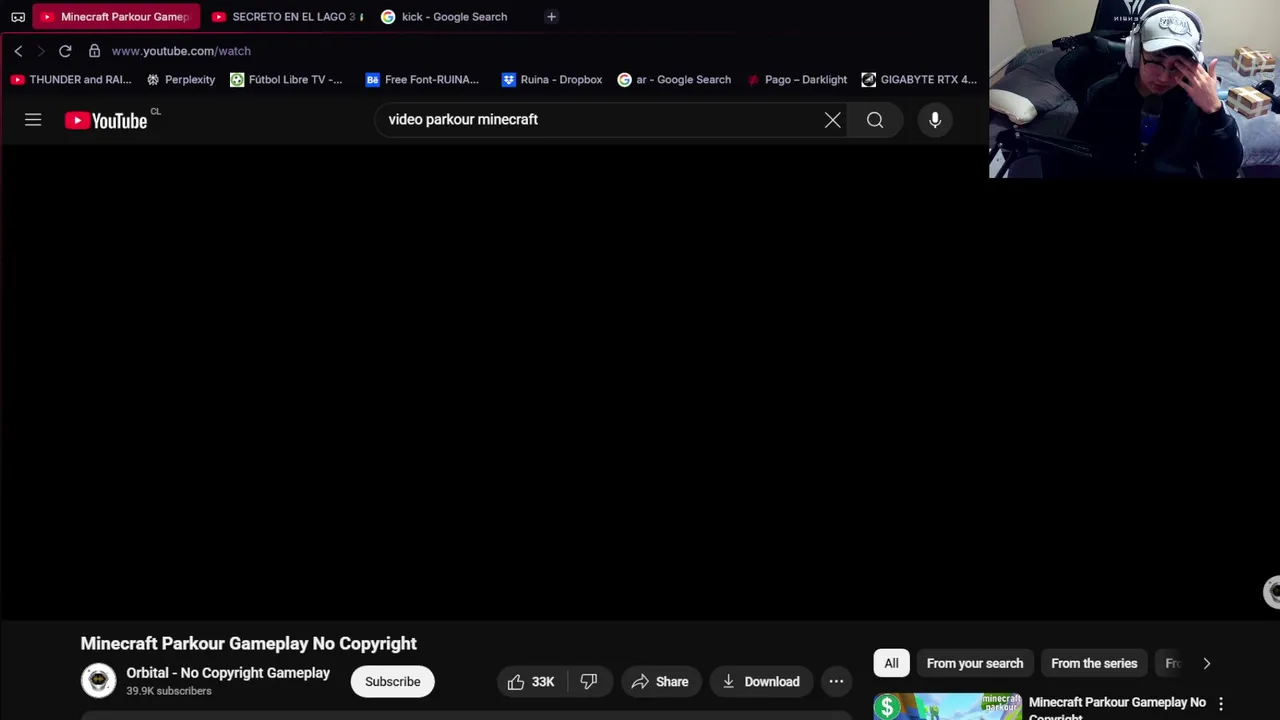Image resolution: width=1280 pixels, height=720 pixels.
Task: Open the YouTube hamburger guide menu
Action: click(x=33, y=120)
